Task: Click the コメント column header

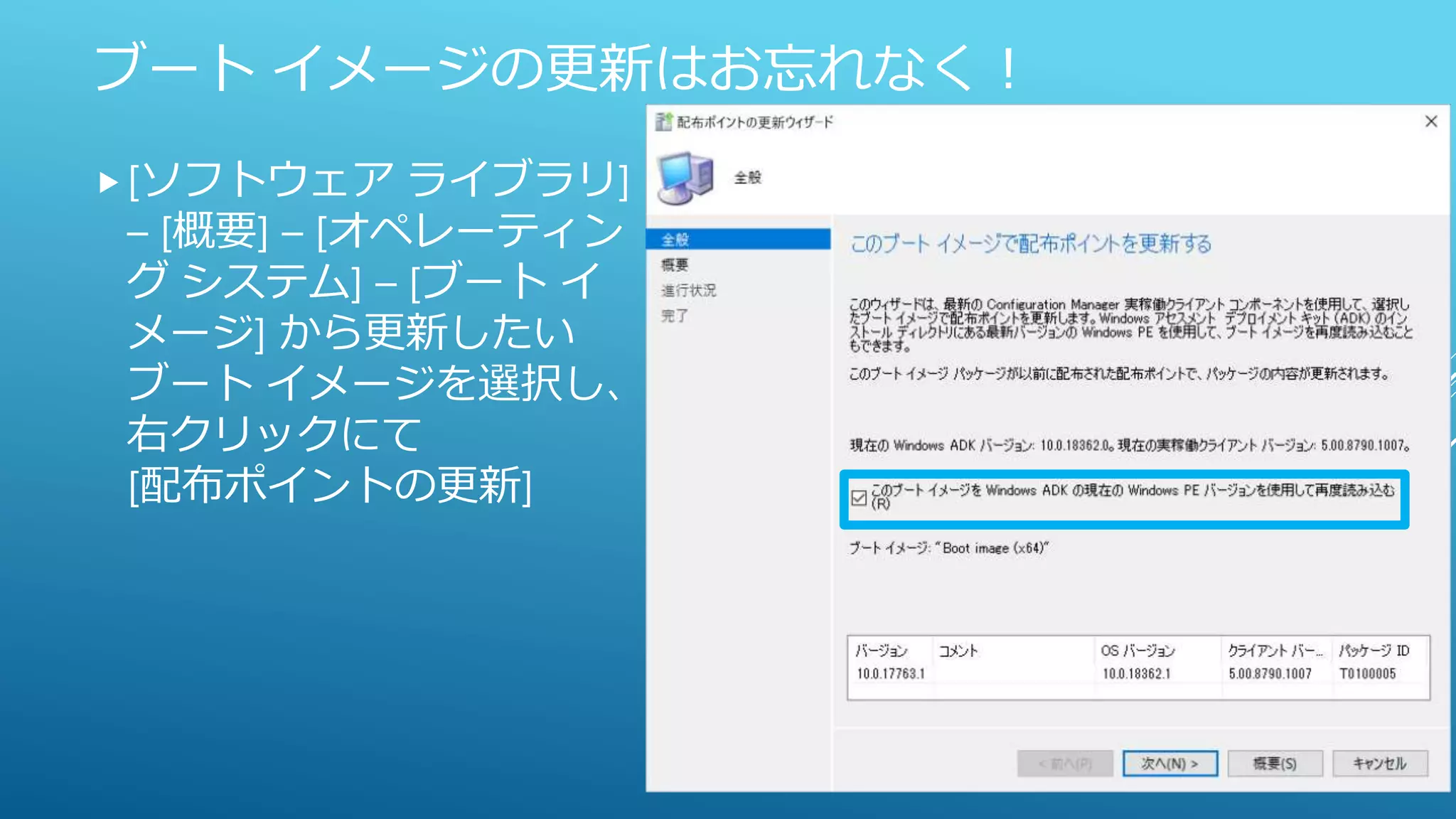Action: 1012,651
